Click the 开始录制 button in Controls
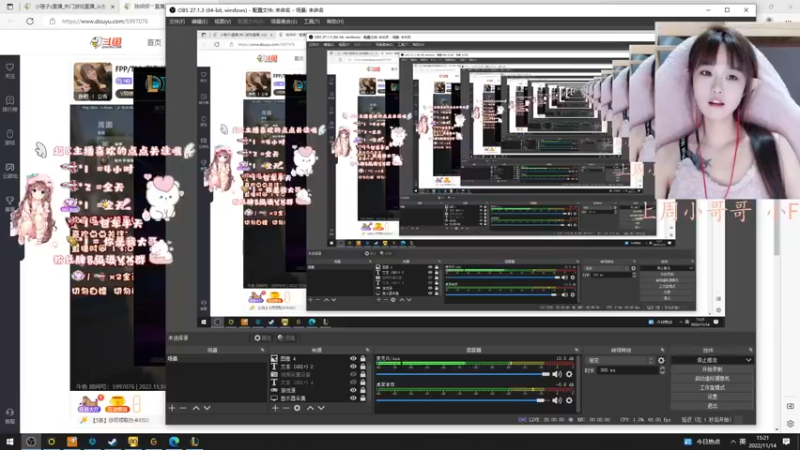The height and width of the screenshot is (450, 800). coord(712,369)
